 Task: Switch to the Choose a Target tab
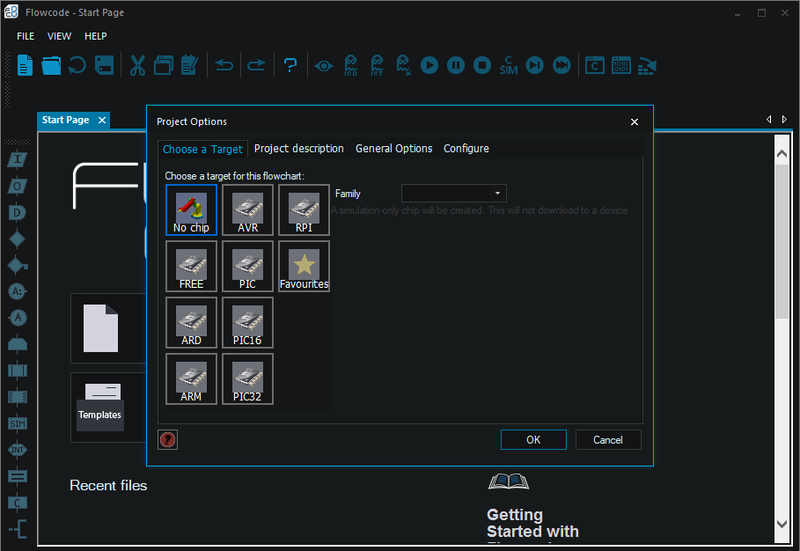click(x=203, y=149)
